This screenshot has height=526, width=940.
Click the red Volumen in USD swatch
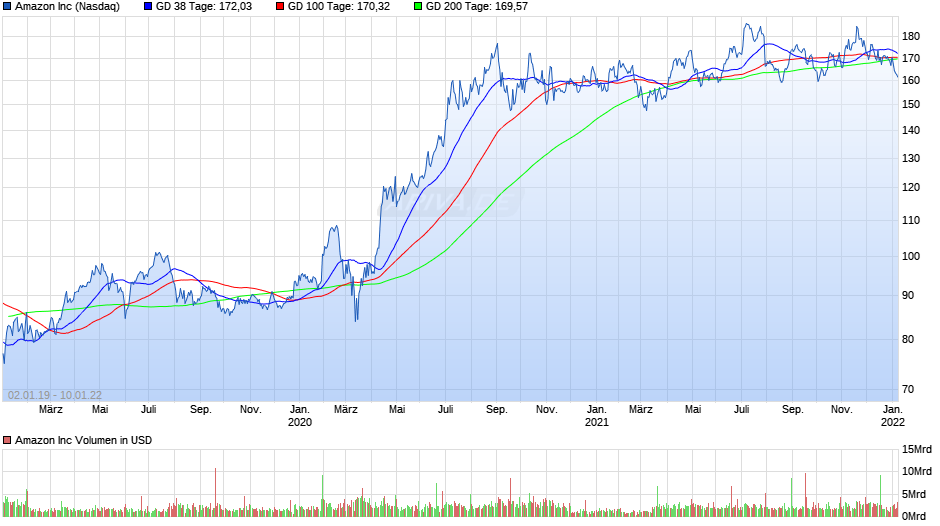tap(7, 440)
